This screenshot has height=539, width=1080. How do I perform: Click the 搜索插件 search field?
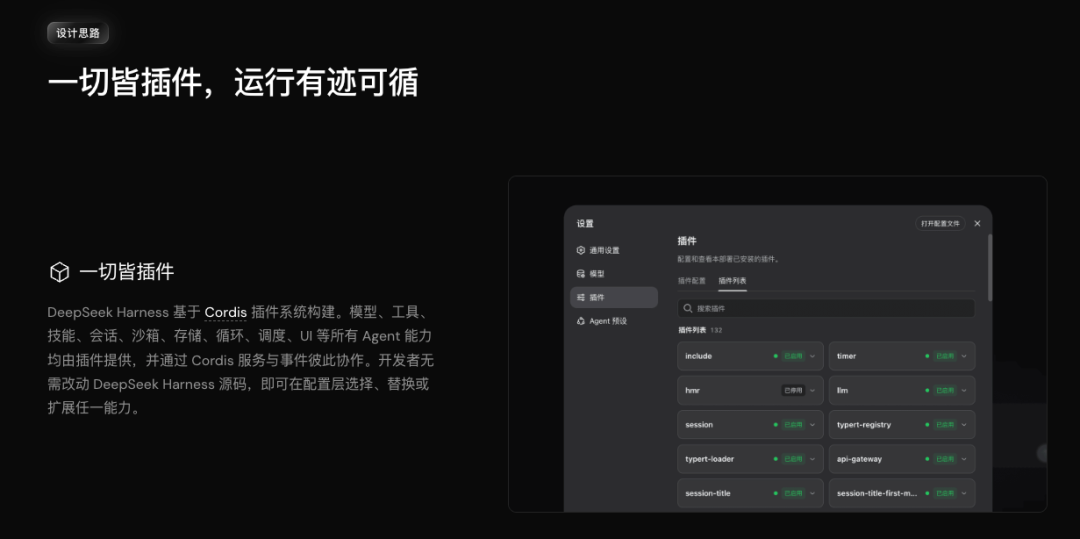click(826, 308)
